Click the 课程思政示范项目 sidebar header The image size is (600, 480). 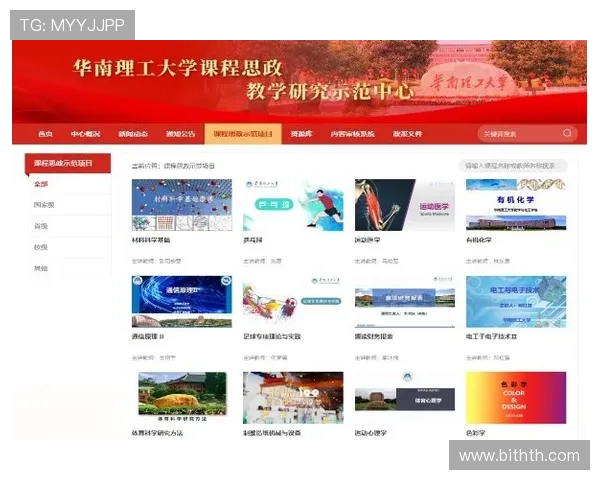(x=68, y=163)
